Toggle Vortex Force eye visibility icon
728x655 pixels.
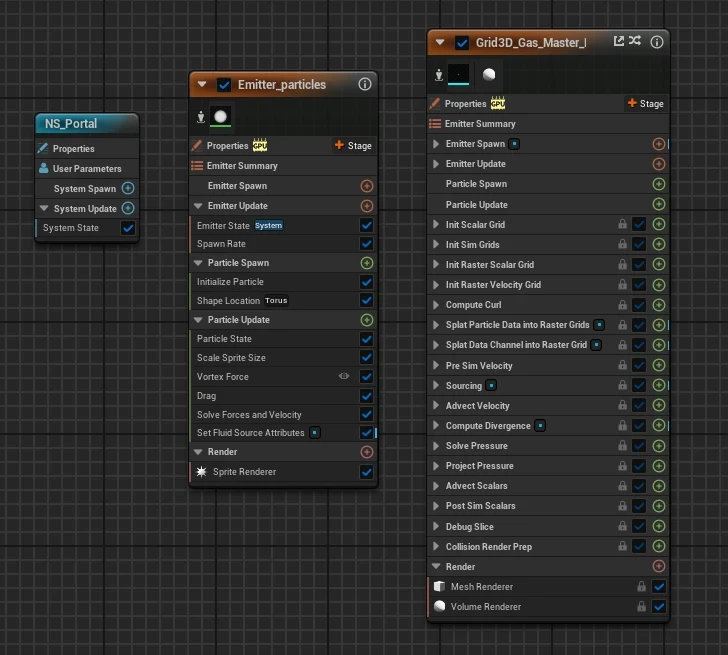[344, 376]
